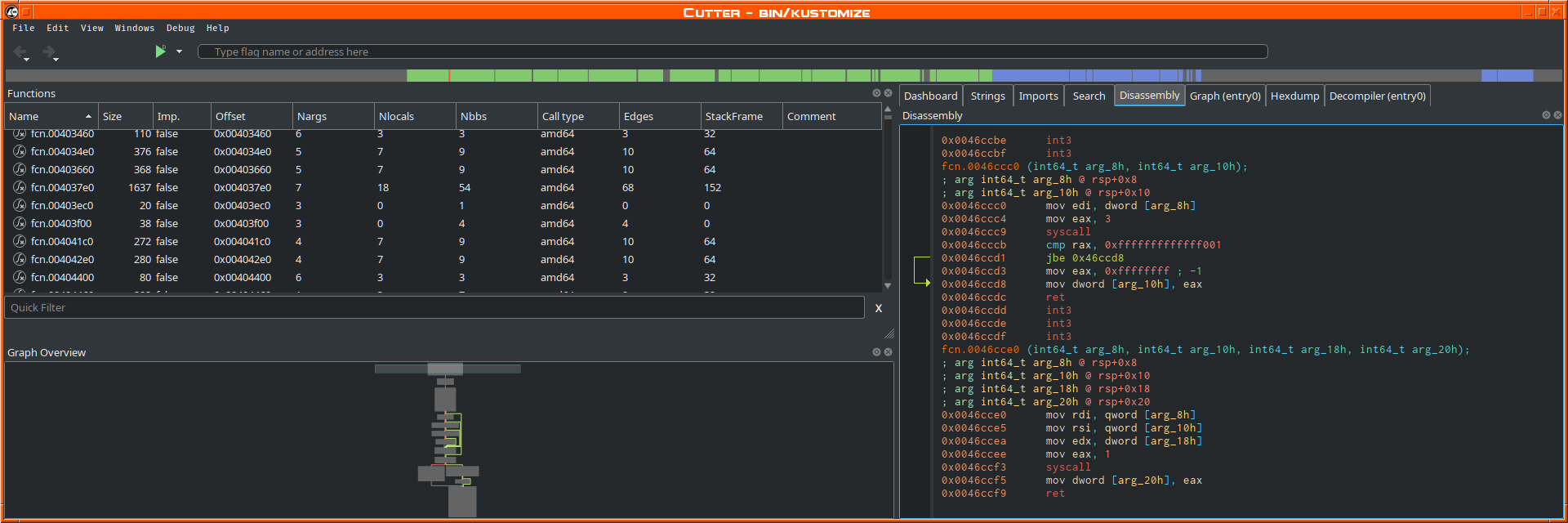This screenshot has width=1568, height=523.
Task: Float the Graph Overview panel
Action: point(876,352)
